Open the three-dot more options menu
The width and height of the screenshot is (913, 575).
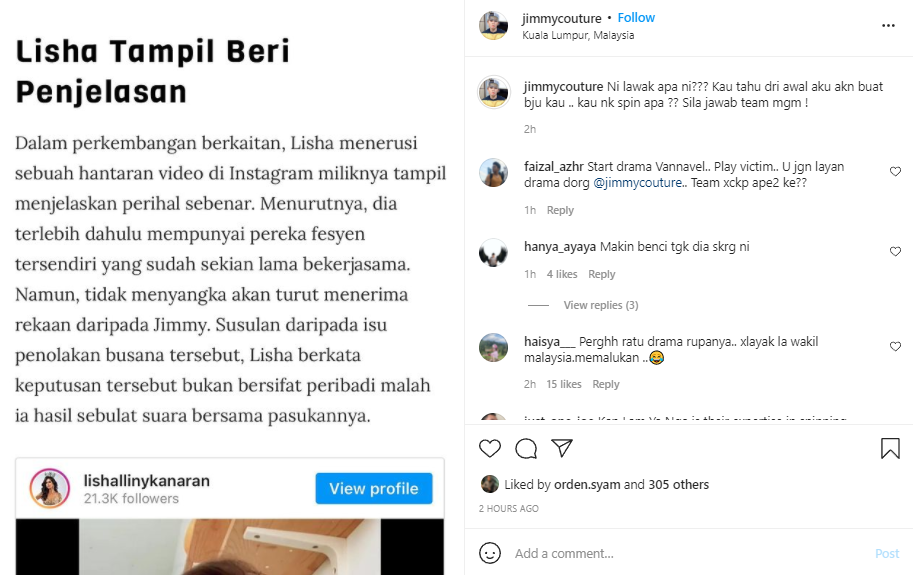pos(888,26)
